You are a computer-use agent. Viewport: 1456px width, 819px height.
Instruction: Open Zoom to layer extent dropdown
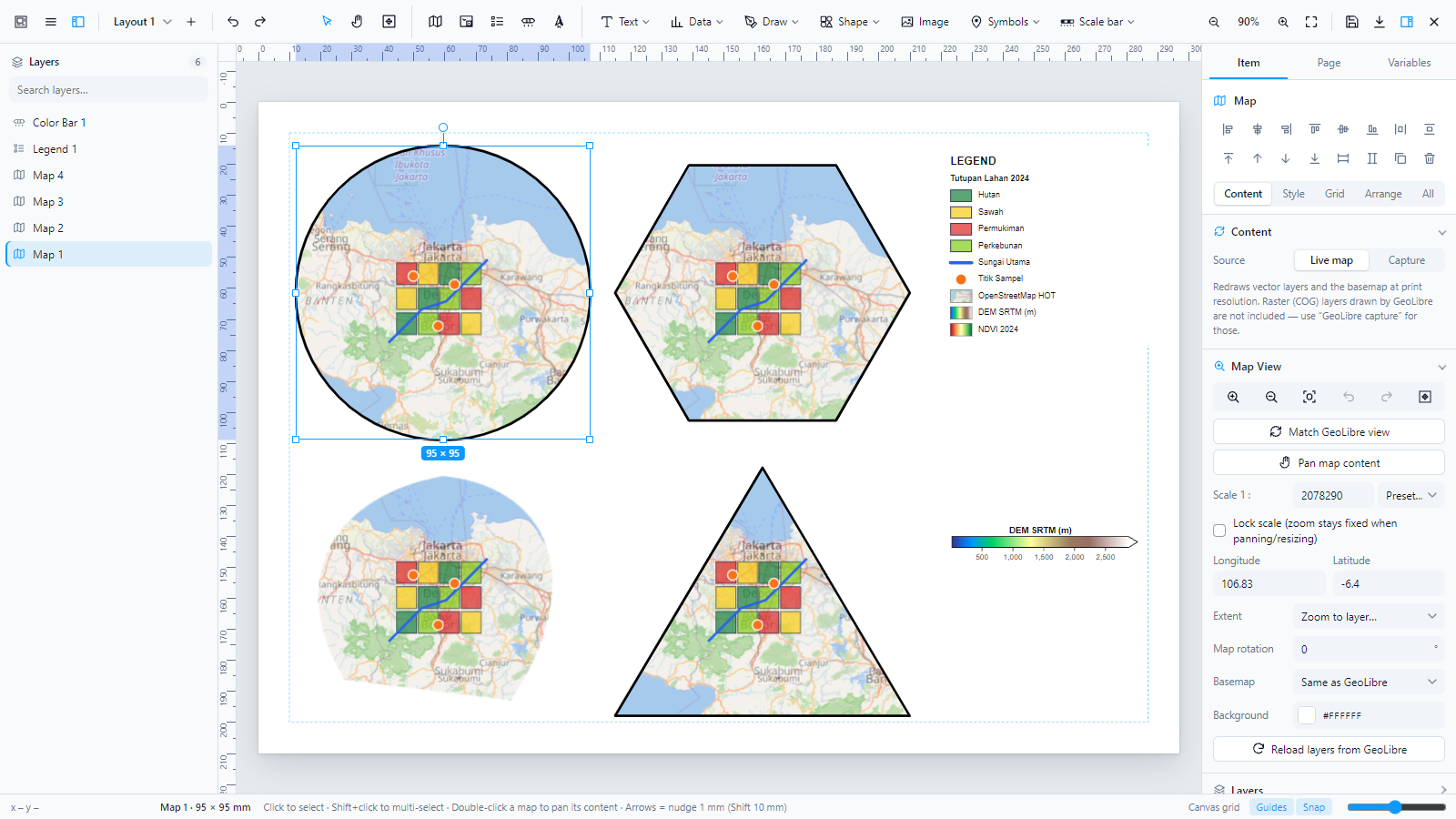tap(1369, 616)
